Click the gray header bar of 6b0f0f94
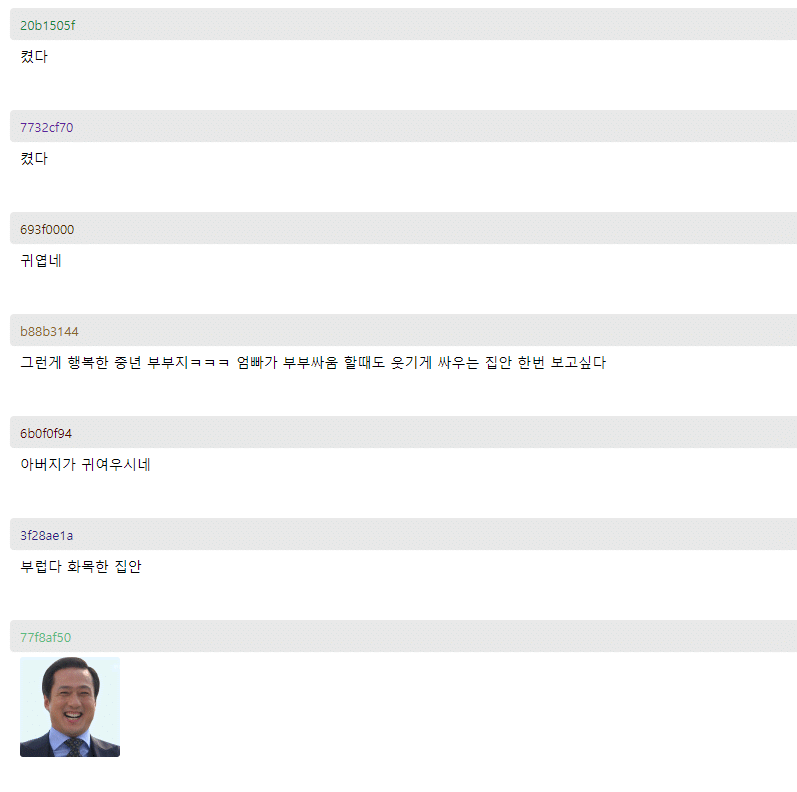The width and height of the screenshot is (797, 792). (x=404, y=432)
